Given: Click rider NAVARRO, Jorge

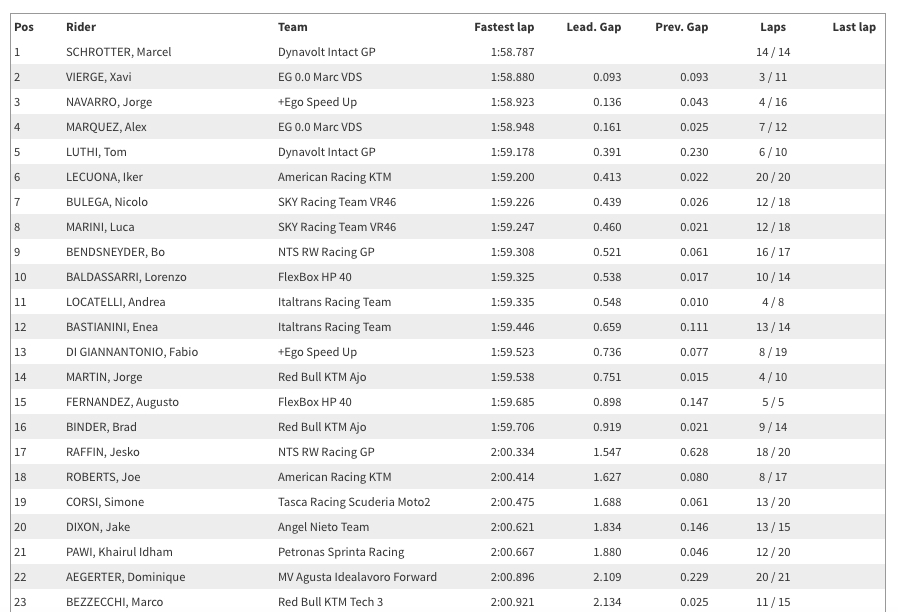Looking at the screenshot, I should click(x=108, y=102).
